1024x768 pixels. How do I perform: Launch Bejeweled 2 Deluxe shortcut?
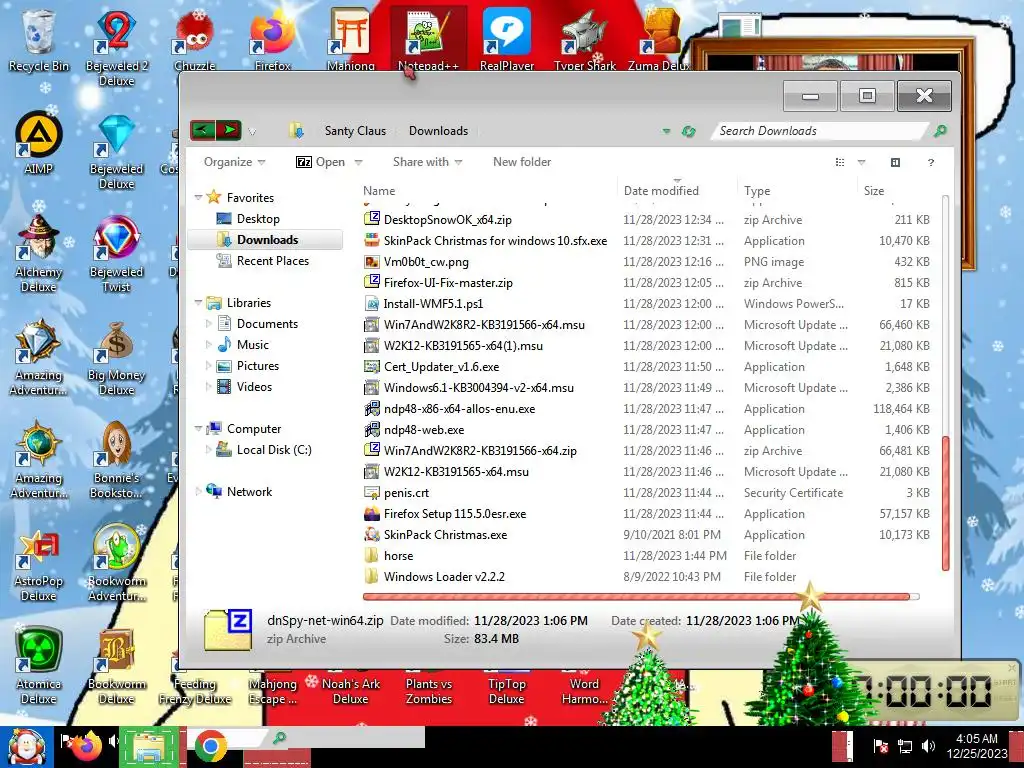pyautogui.click(x=116, y=47)
